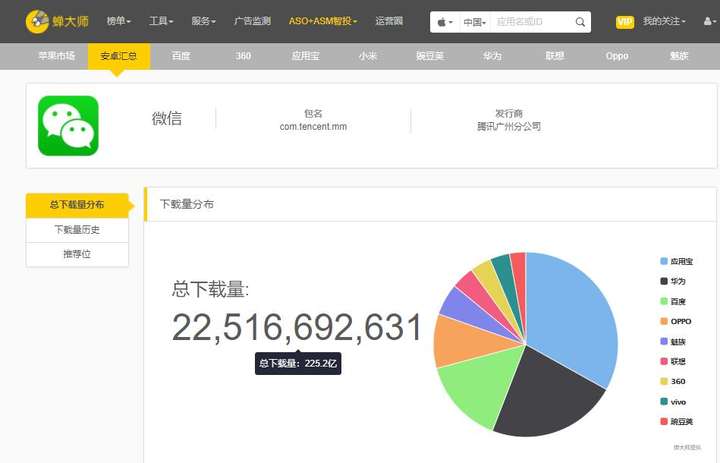Click the total downloads number 22,516,692,631
This screenshot has height=463, width=720.
click(297, 327)
